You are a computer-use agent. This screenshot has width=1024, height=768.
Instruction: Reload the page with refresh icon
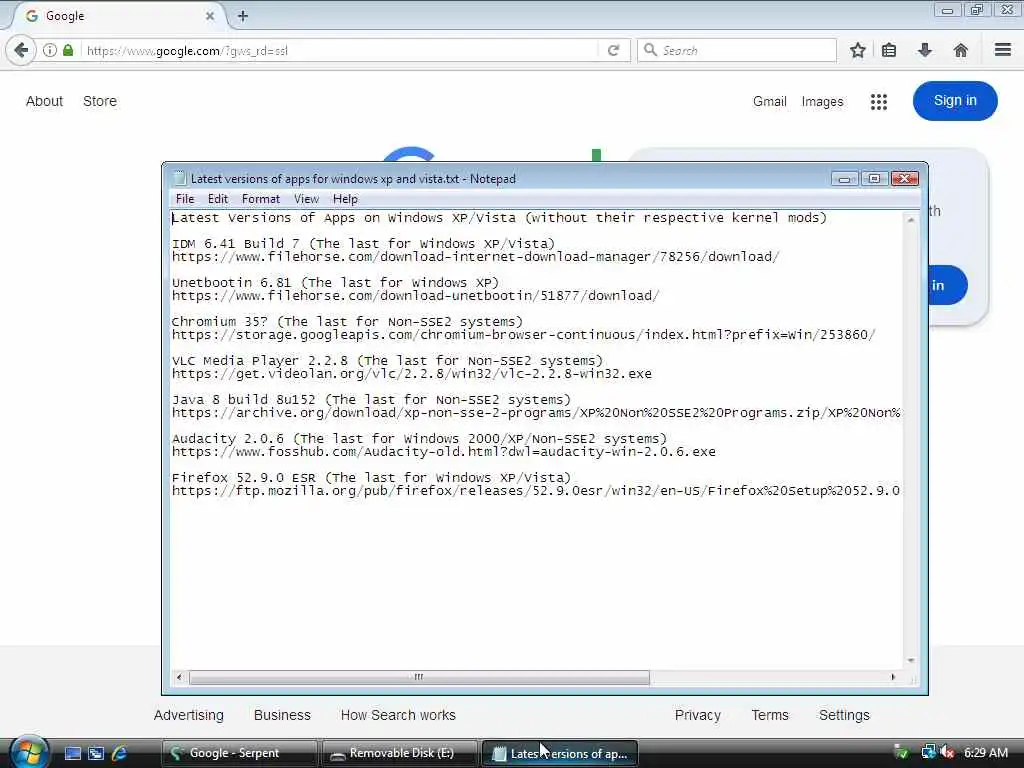[613, 50]
